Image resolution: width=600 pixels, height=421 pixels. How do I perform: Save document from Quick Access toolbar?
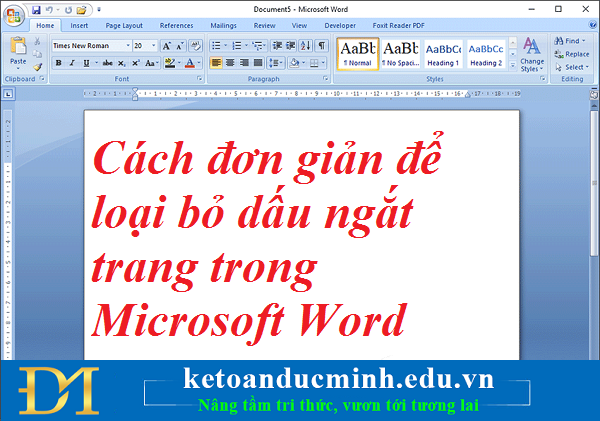point(36,10)
